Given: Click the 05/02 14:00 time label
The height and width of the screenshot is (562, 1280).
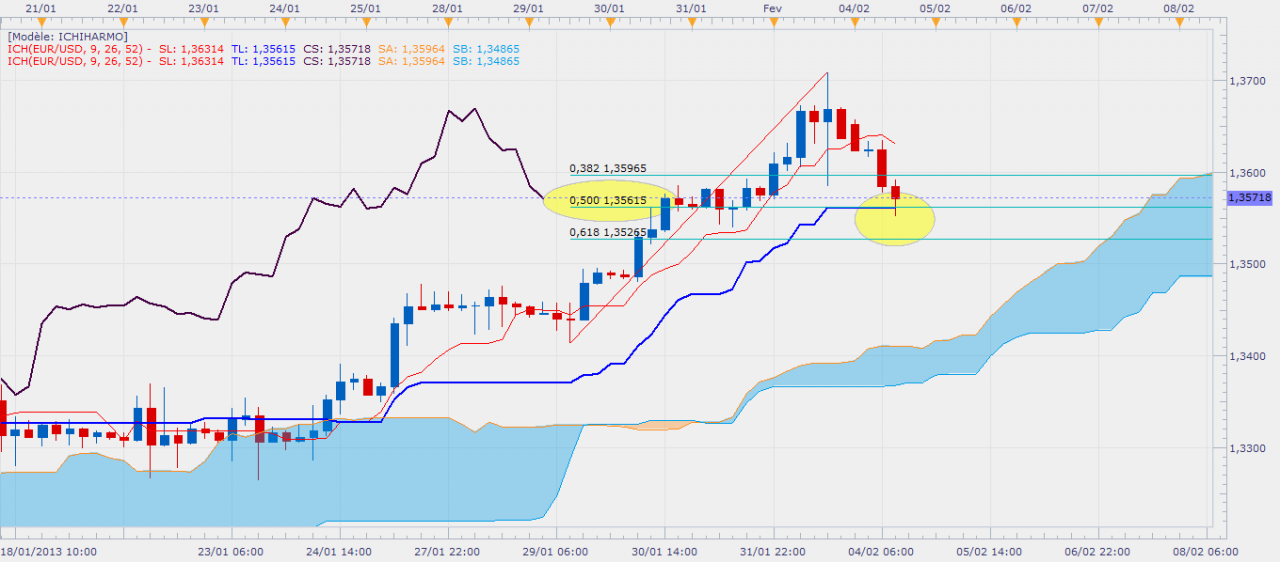Looking at the screenshot, I should [991, 551].
